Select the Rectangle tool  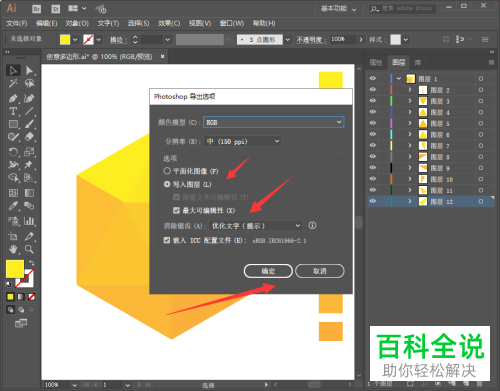point(13,124)
